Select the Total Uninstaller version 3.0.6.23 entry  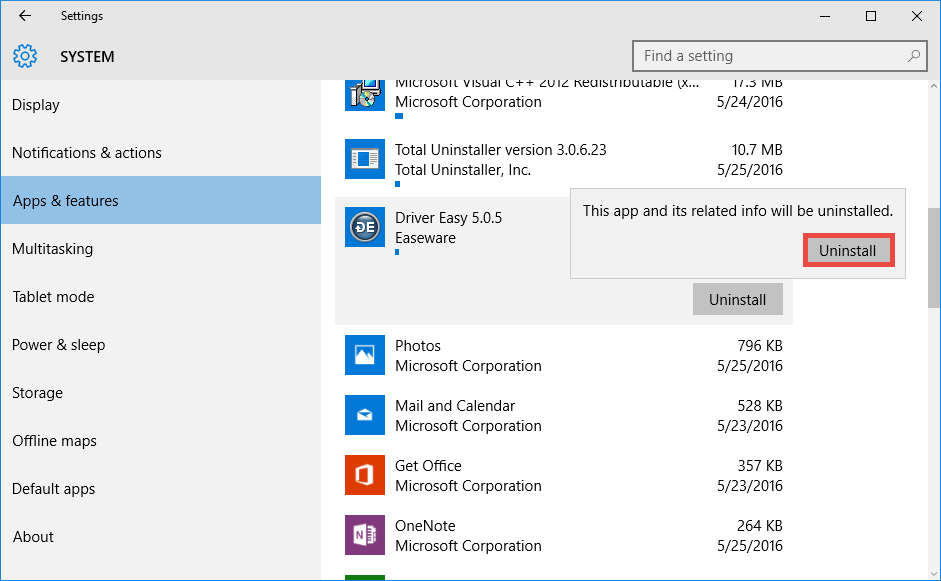tap(501, 149)
